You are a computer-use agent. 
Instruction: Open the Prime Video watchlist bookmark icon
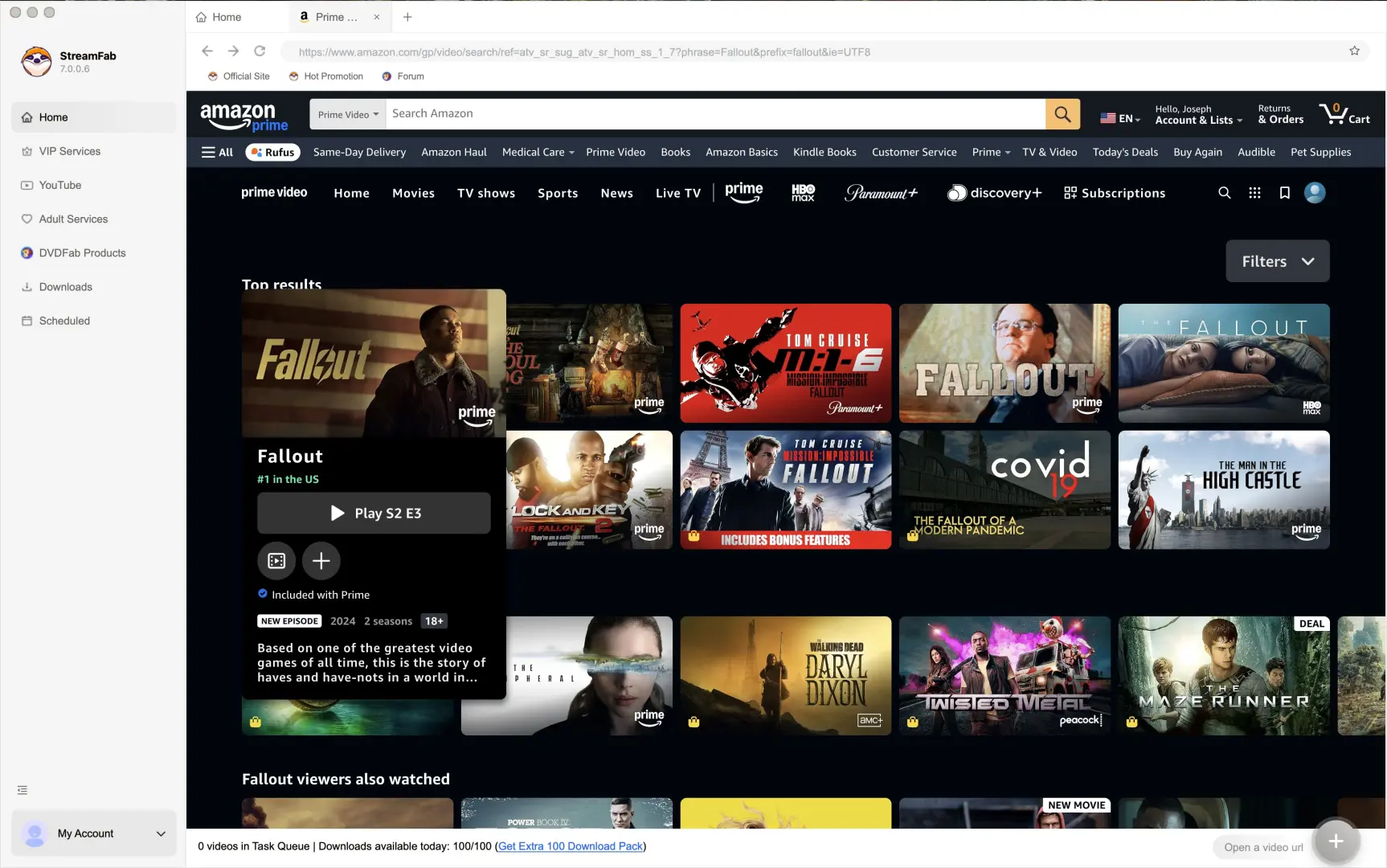(x=1285, y=193)
